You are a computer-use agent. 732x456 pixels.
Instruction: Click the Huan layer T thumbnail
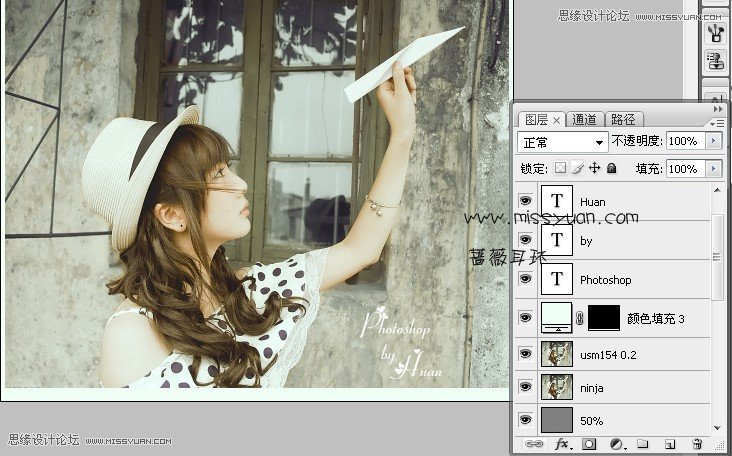(556, 201)
